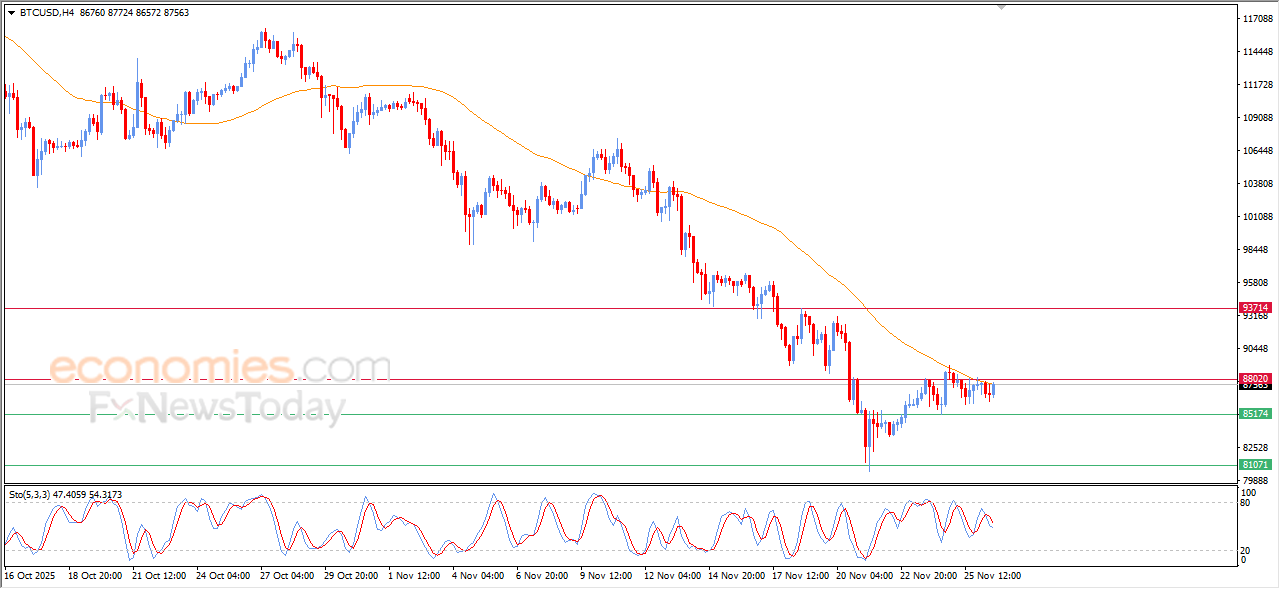
Task: Click the stochastic scale 20 level label
Action: [x=1246, y=550]
